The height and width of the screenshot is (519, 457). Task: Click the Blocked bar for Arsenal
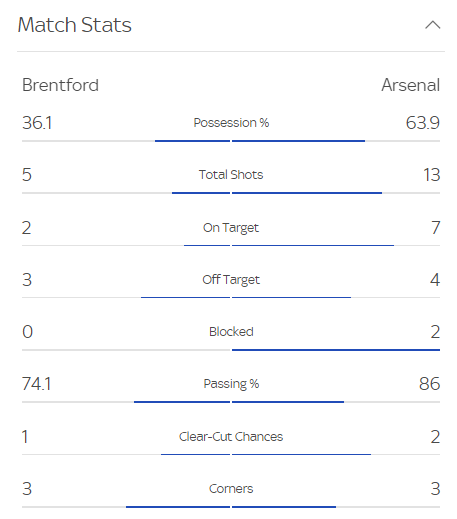point(336,350)
